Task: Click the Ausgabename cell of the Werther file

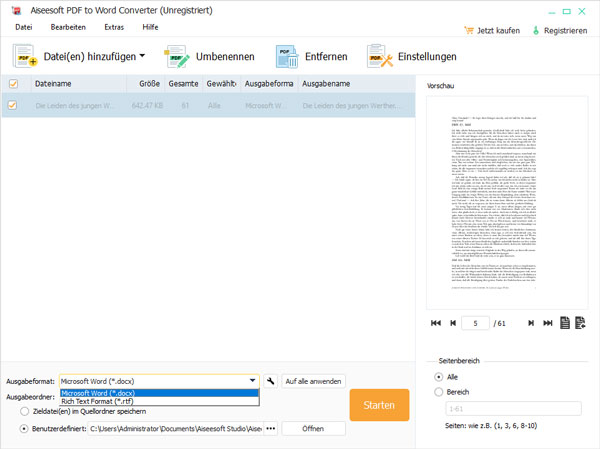Action: click(352, 106)
